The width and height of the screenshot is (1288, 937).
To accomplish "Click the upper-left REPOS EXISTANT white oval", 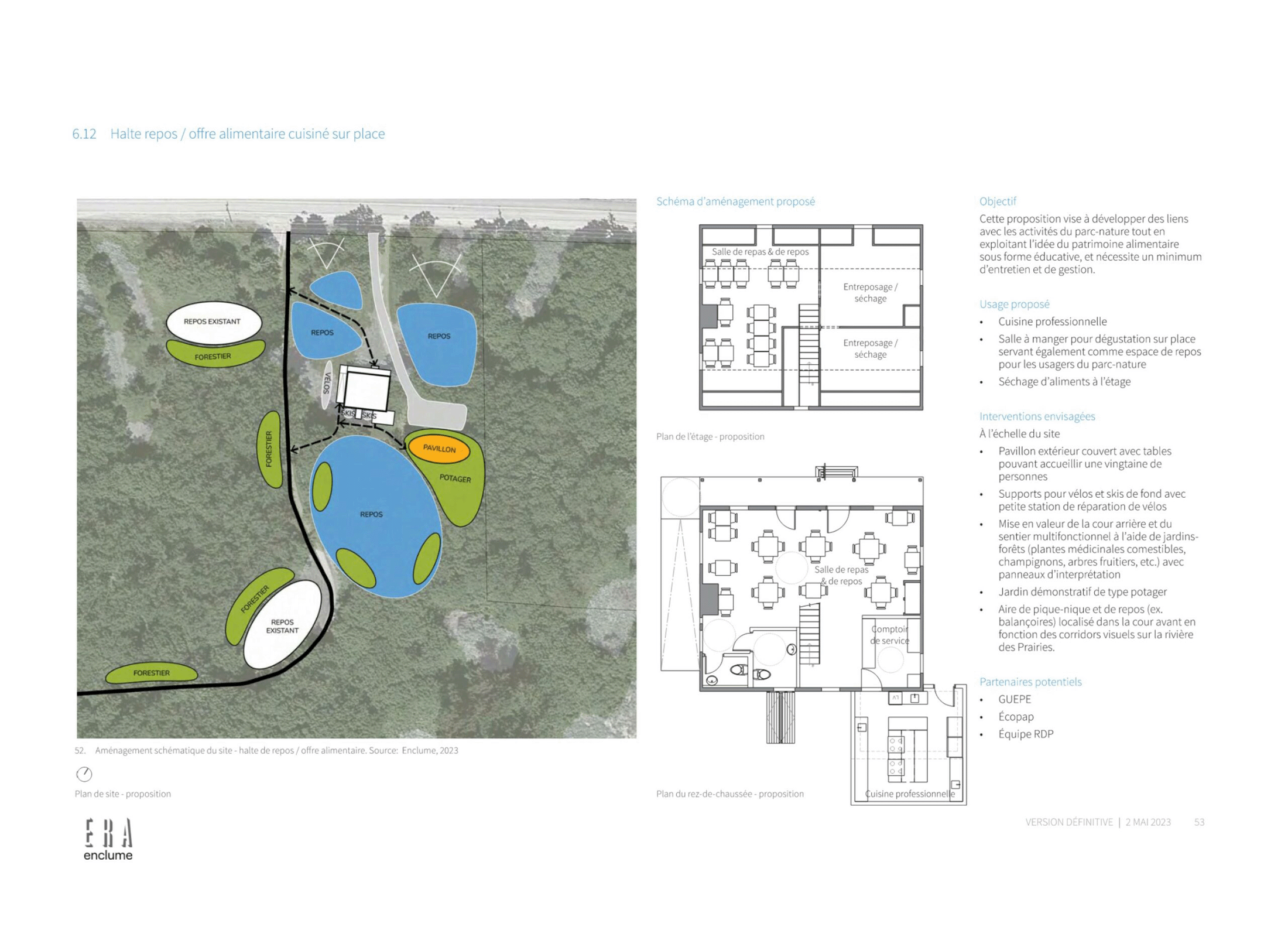I will coord(213,322).
